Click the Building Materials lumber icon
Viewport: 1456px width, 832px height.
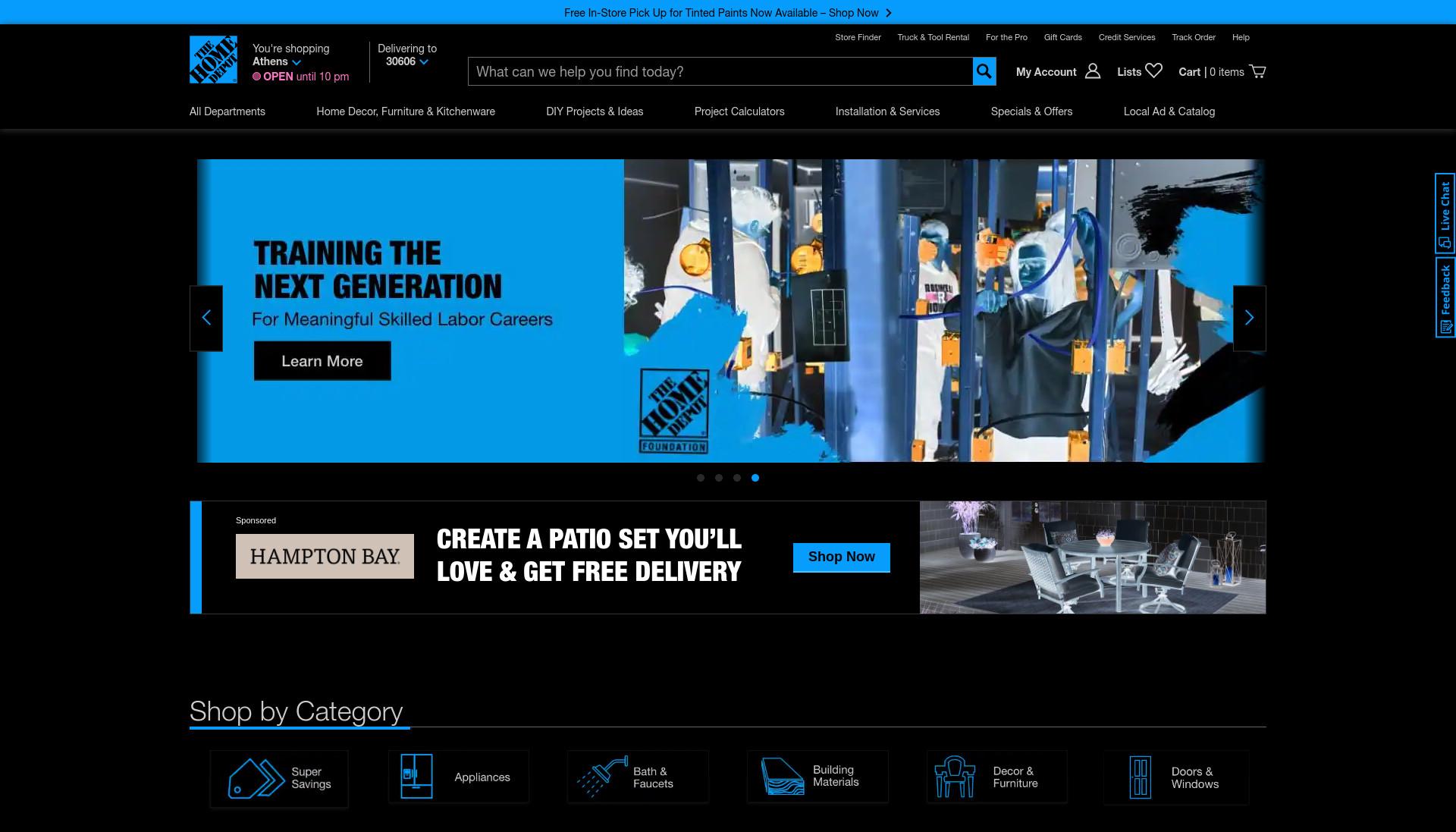pos(782,776)
